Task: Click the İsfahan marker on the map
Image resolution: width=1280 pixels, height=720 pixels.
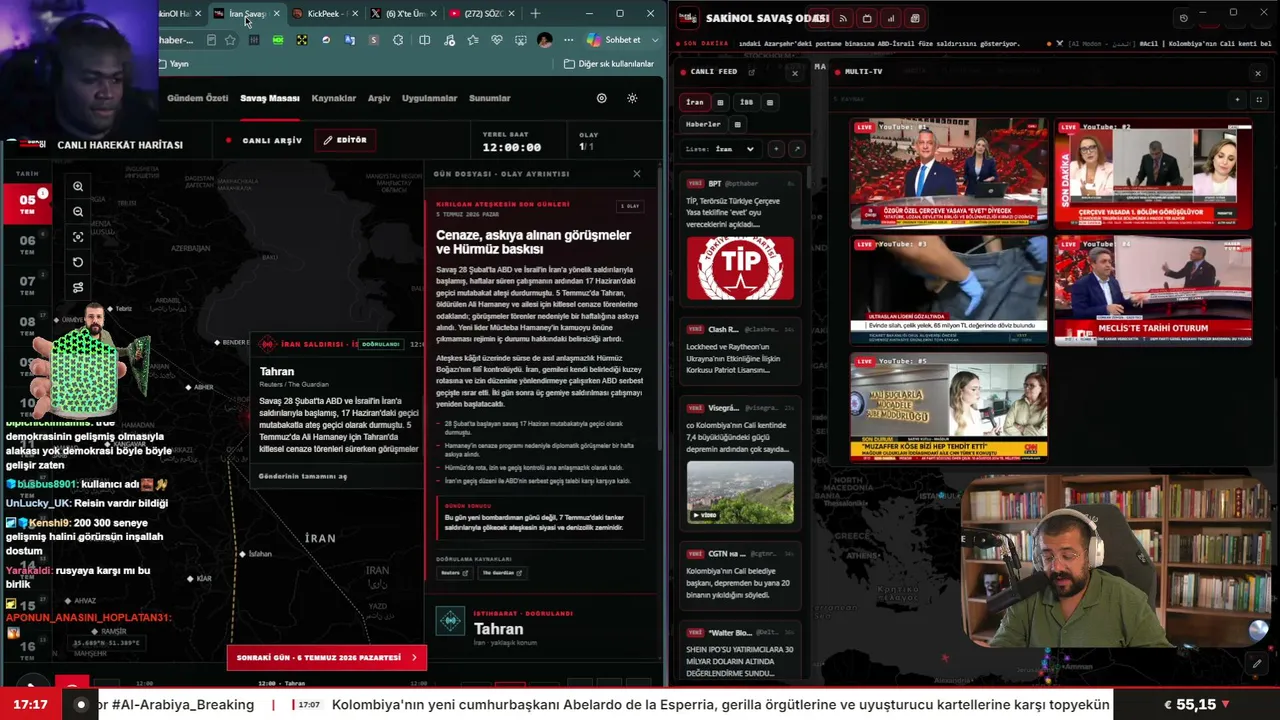Action: point(241,553)
